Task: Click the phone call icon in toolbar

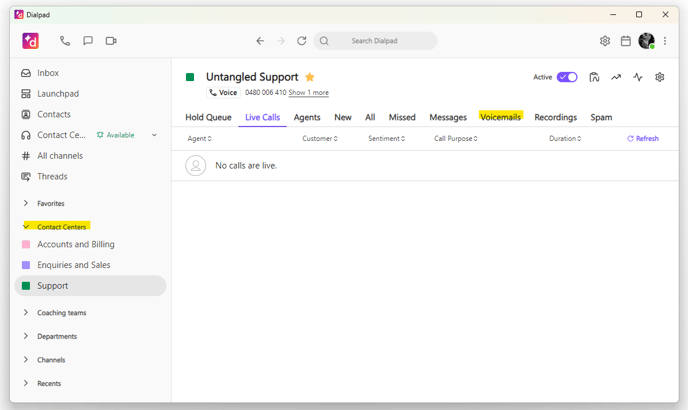Action: click(x=65, y=41)
